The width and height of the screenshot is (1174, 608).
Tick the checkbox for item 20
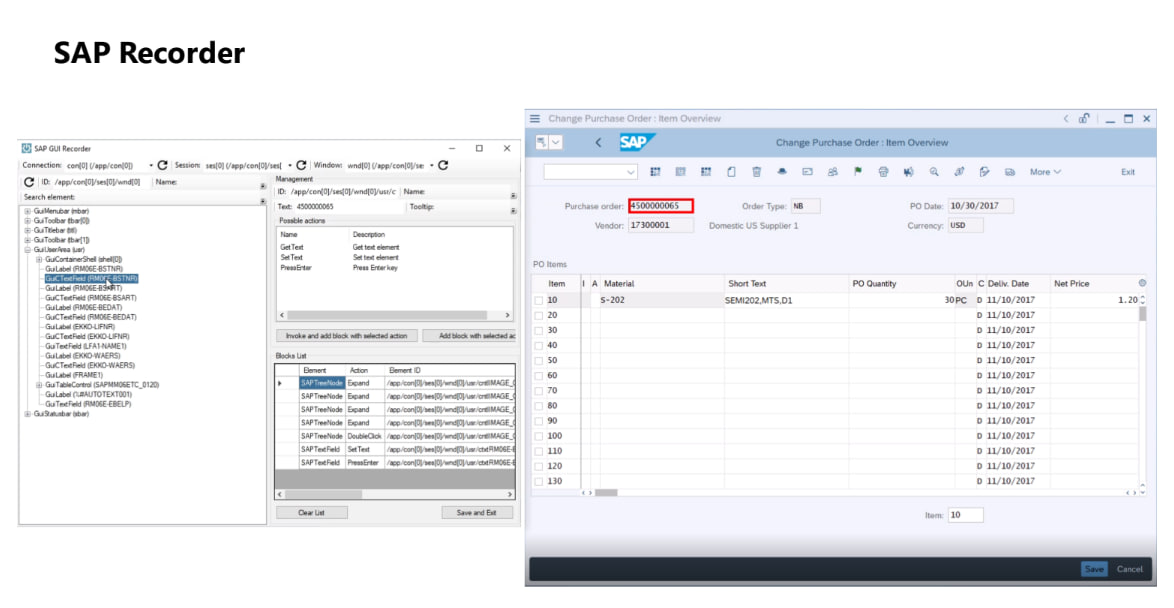tap(538, 315)
